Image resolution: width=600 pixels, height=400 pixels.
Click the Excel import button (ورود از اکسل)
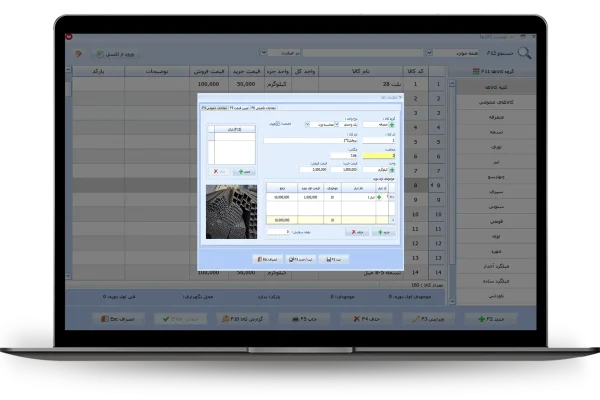tap(115, 54)
